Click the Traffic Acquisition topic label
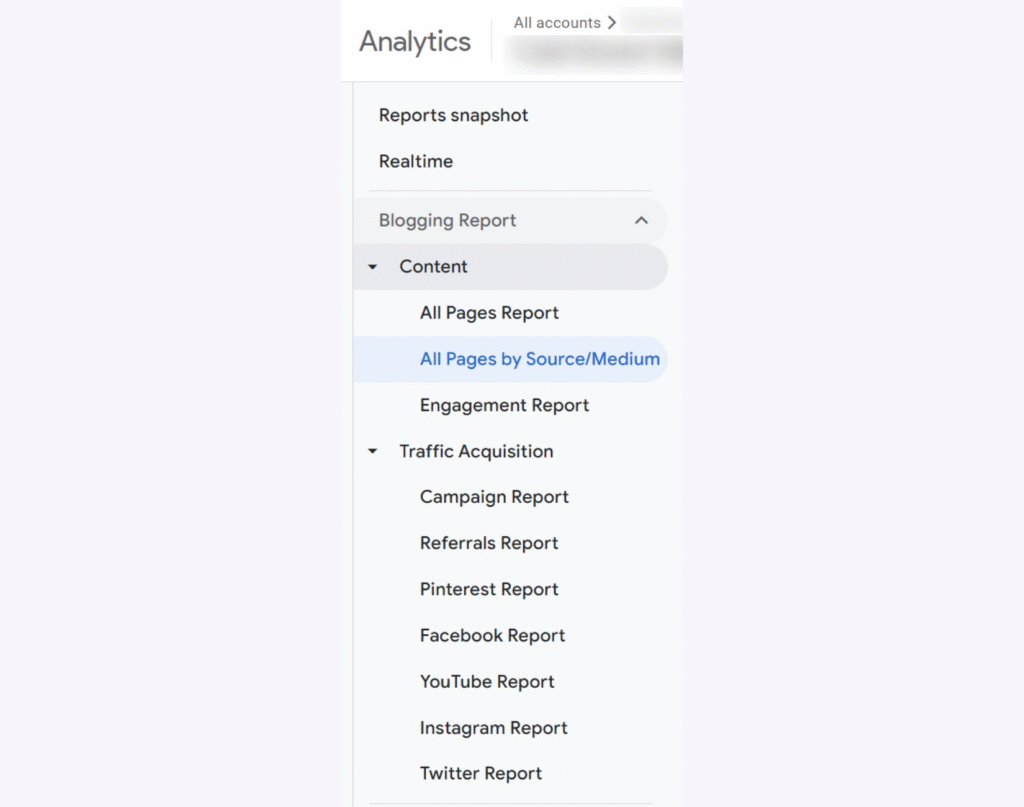Viewport: 1024px width, 807px height. [476, 451]
